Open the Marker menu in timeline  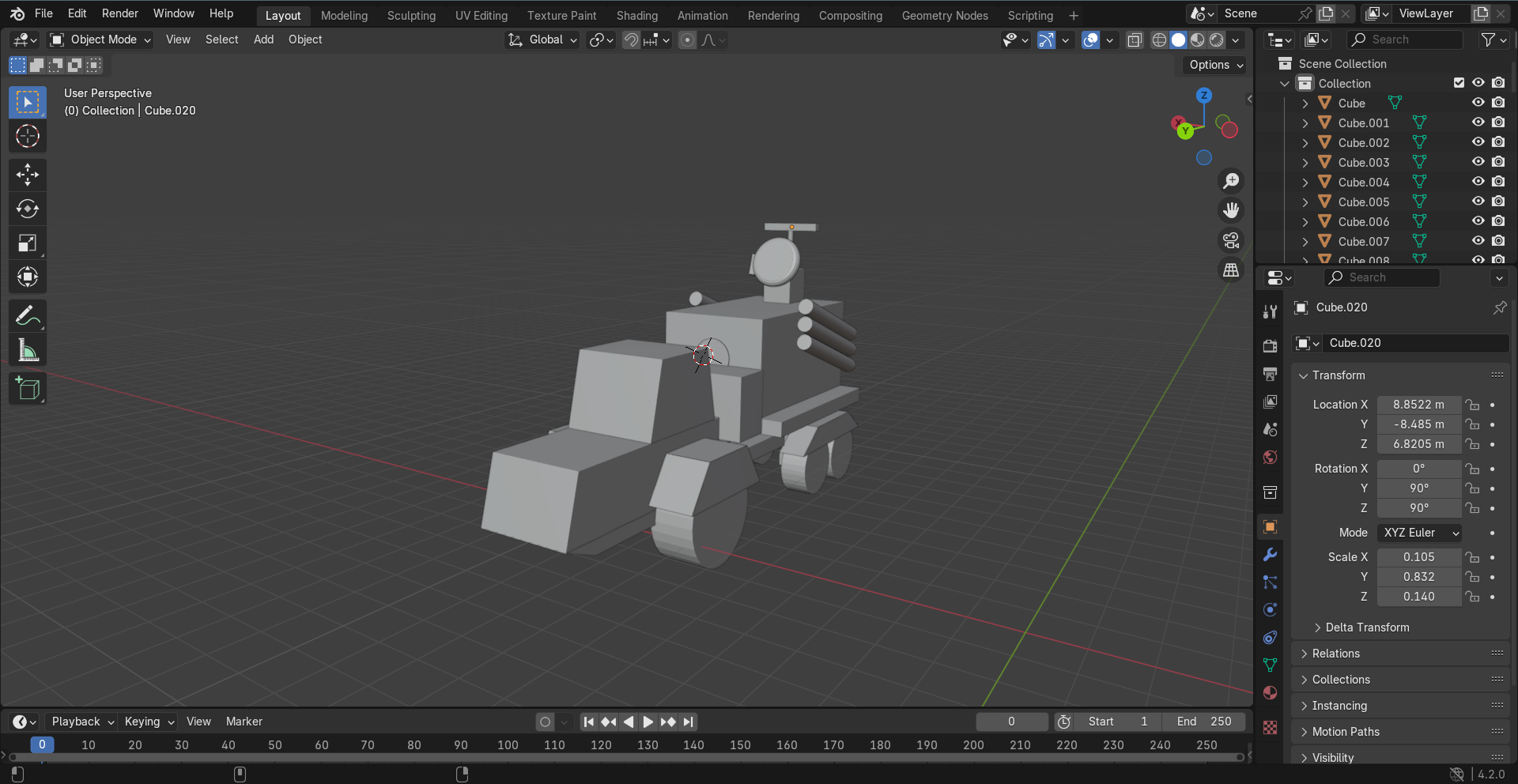(244, 722)
